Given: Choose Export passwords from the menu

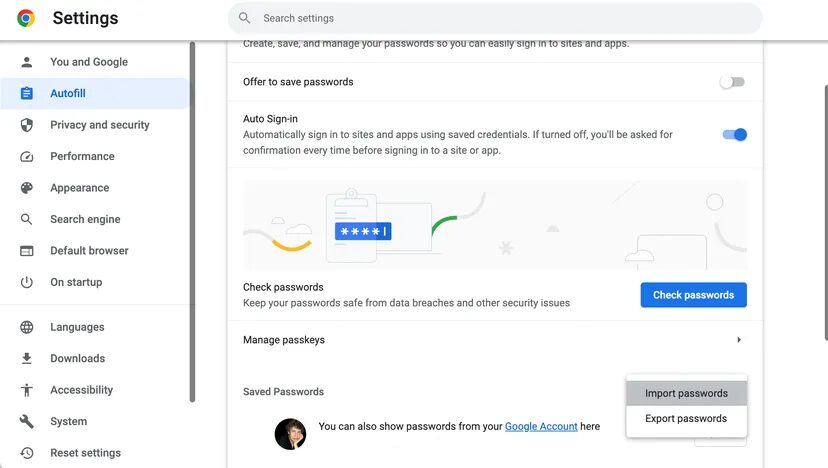Looking at the screenshot, I should click(x=686, y=419).
